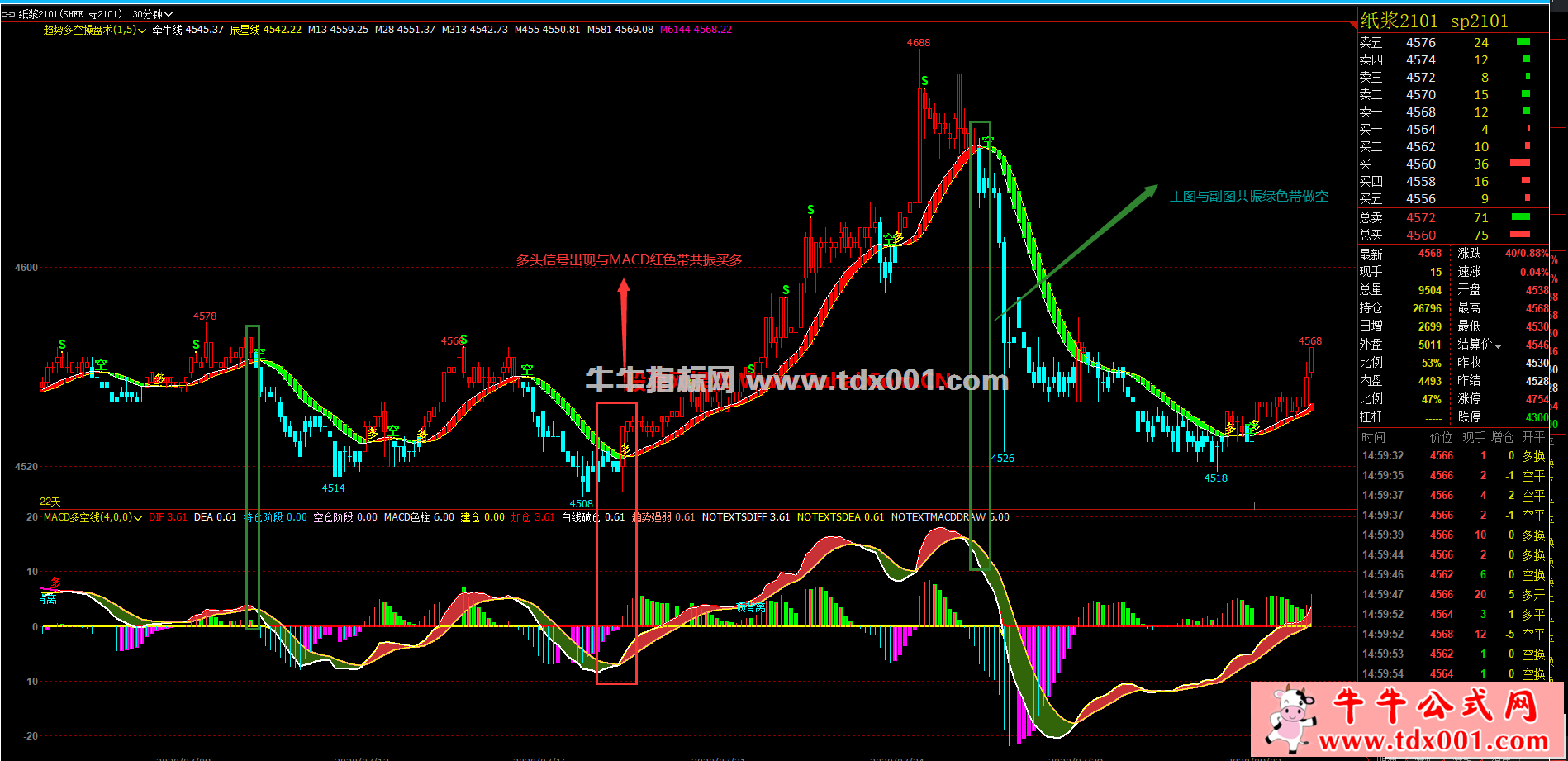Select the 时间 column header in trade list
The image size is (1568, 761).
(1373, 437)
